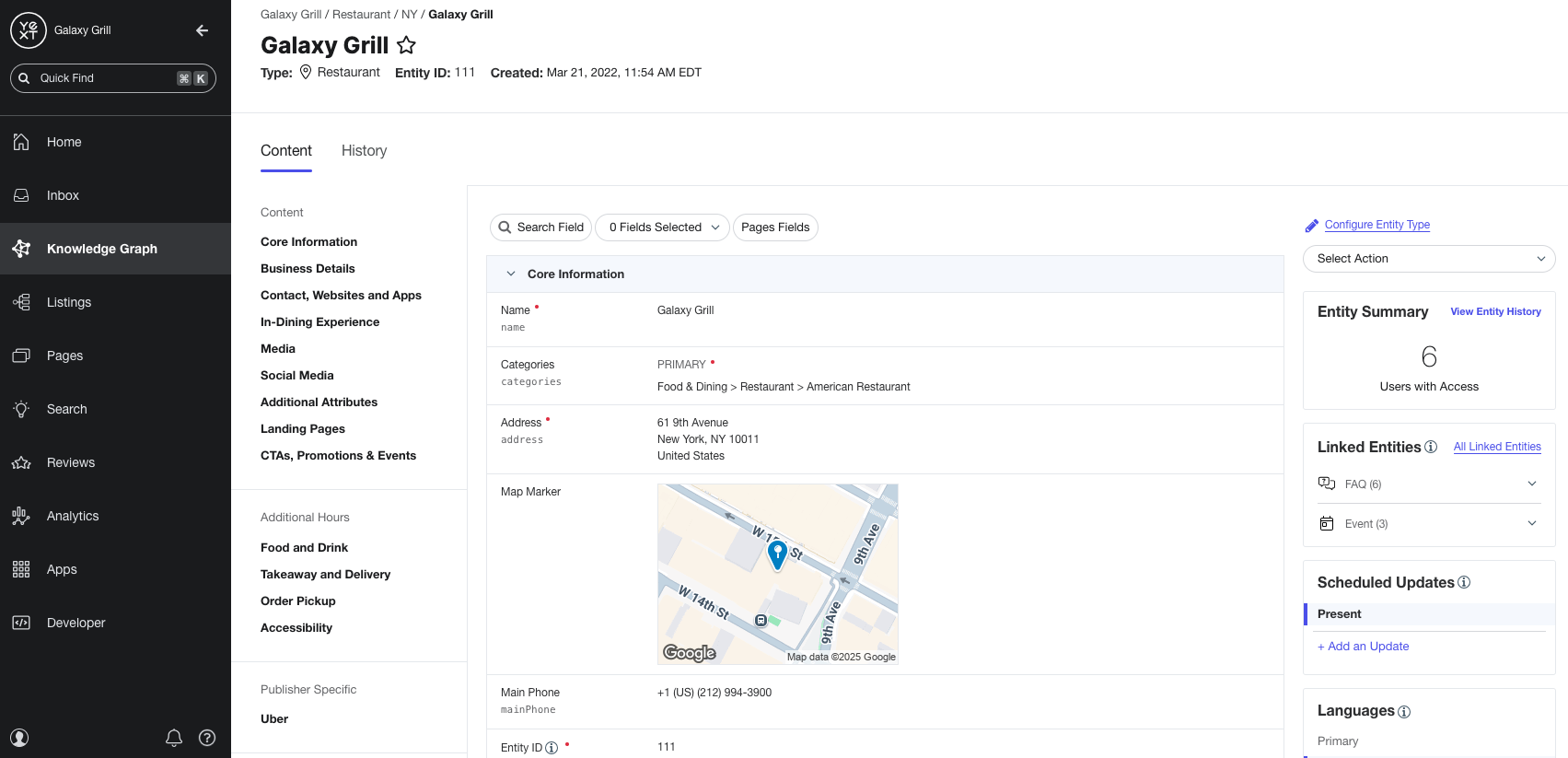This screenshot has width=1568, height=758.
Task: Open help question mark icon
Action: tap(207, 738)
